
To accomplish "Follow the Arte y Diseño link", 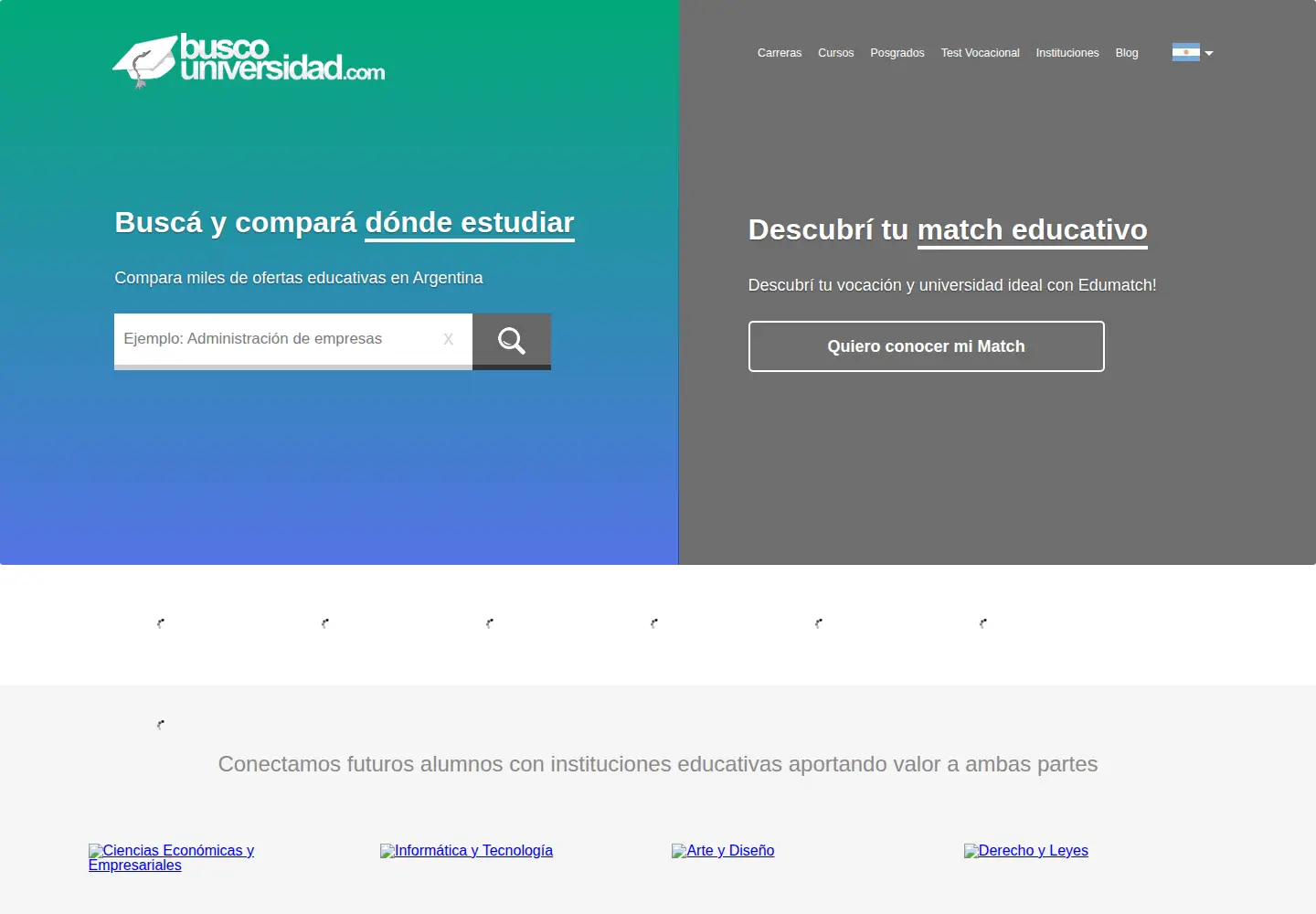I will pos(723,851).
